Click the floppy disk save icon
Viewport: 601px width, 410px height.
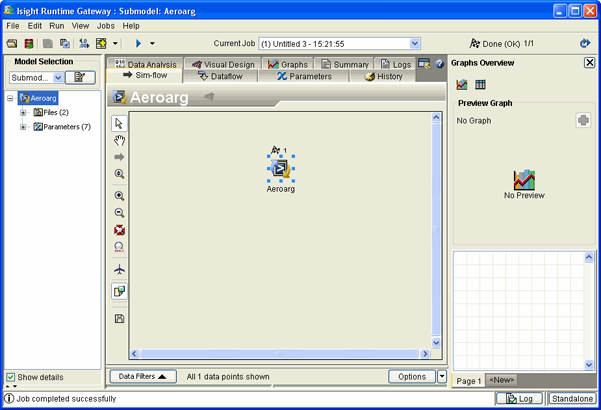(x=119, y=318)
